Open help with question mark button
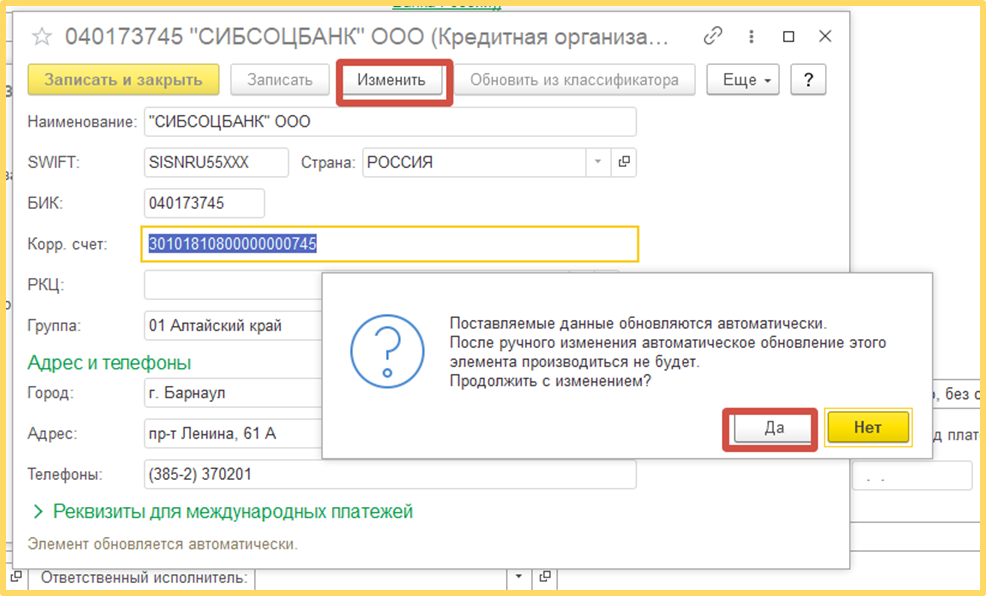Screen dimensions: 986x596 point(808,80)
